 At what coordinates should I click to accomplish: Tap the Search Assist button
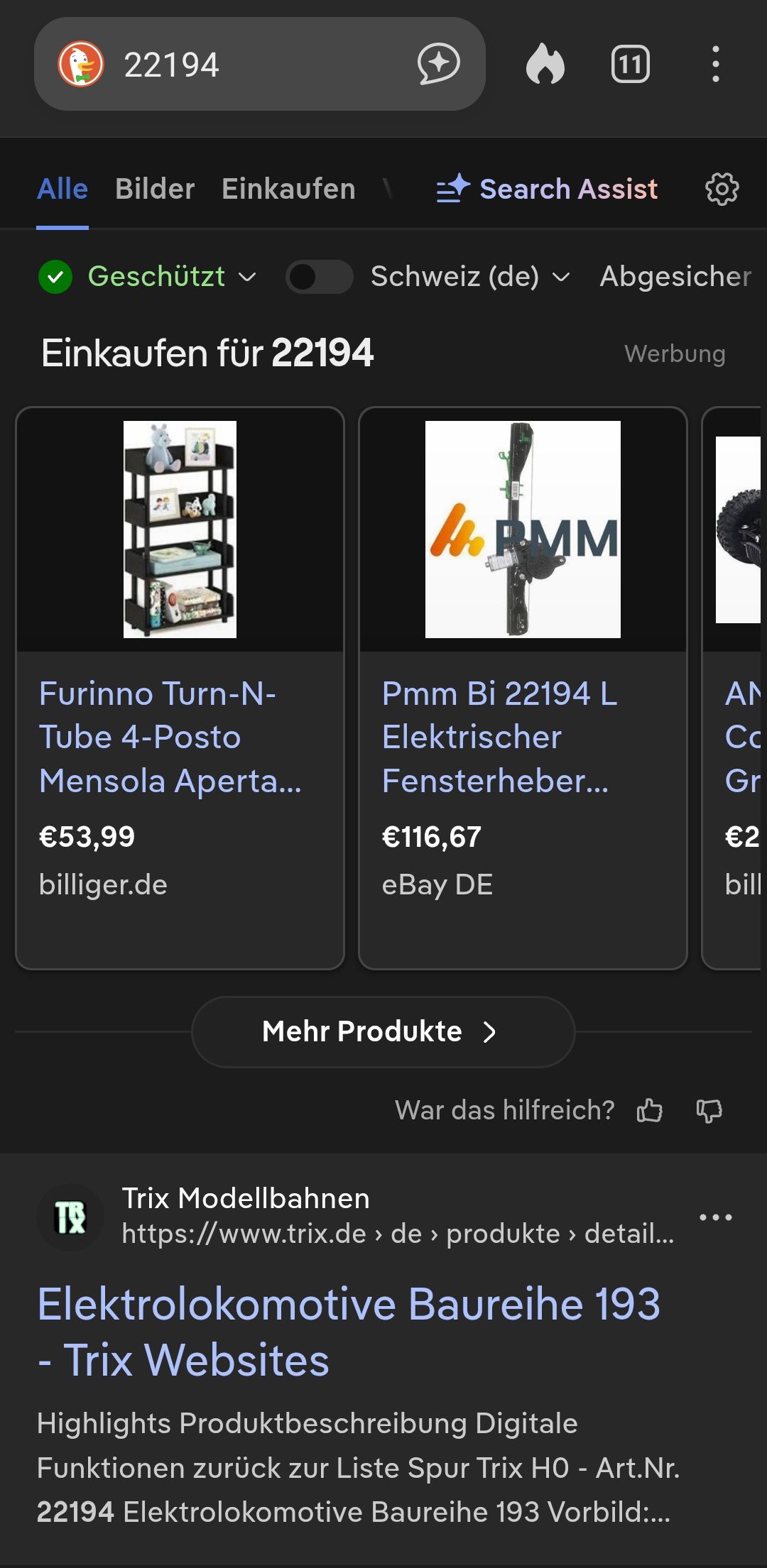click(x=548, y=190)
